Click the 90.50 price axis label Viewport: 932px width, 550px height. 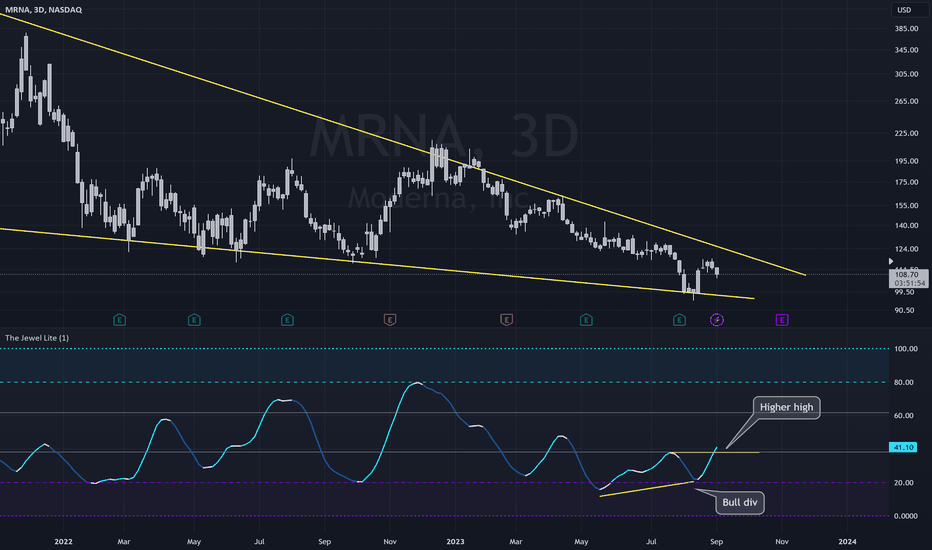(x=903, y=310)
